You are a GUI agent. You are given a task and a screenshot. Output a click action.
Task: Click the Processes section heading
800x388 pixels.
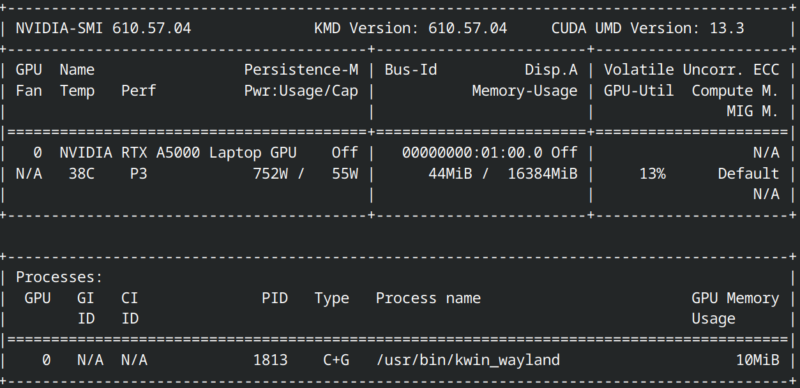(59, 277)
